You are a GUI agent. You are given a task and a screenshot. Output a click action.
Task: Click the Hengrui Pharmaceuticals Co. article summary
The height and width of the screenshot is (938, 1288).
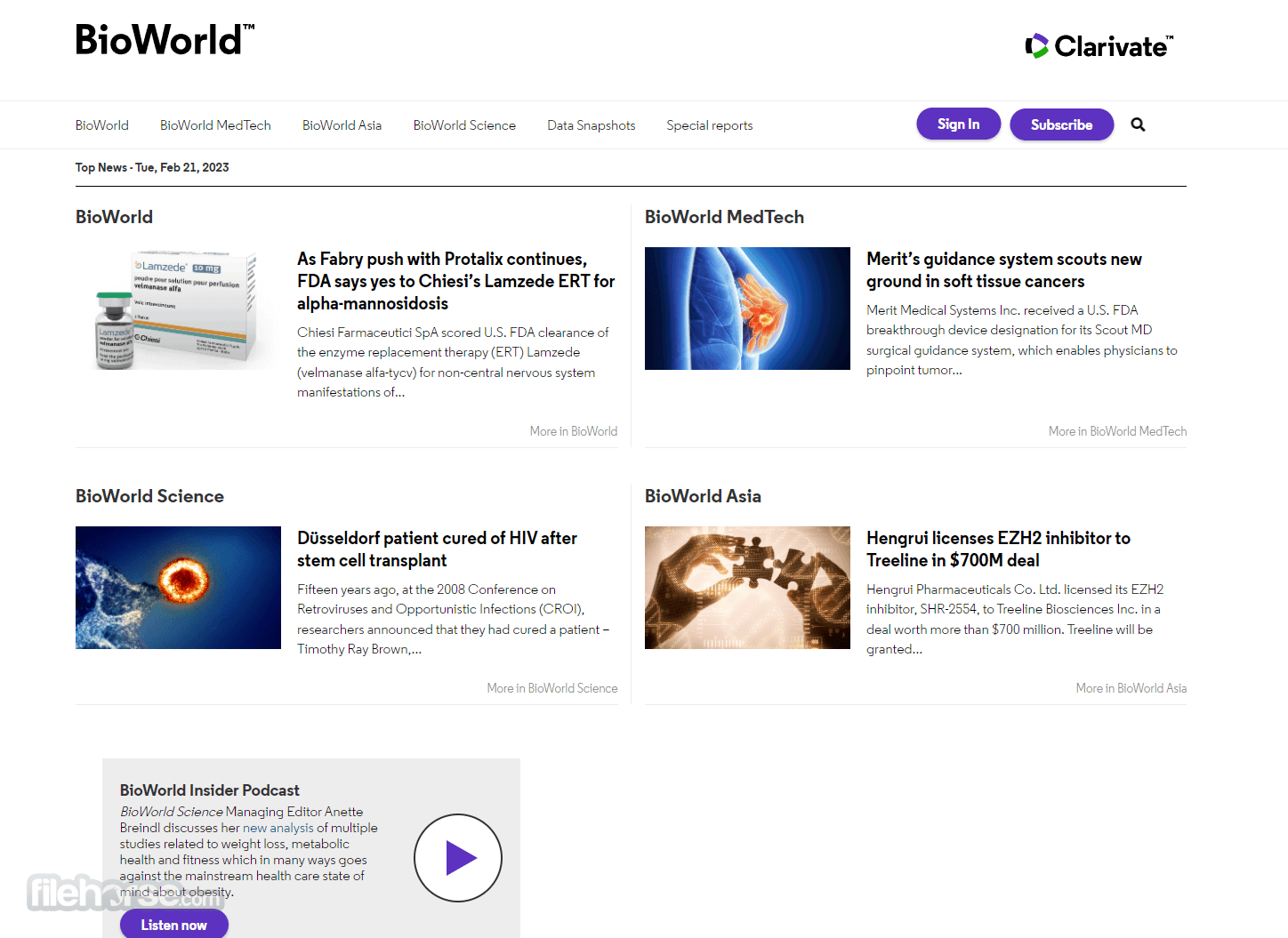1015,620
